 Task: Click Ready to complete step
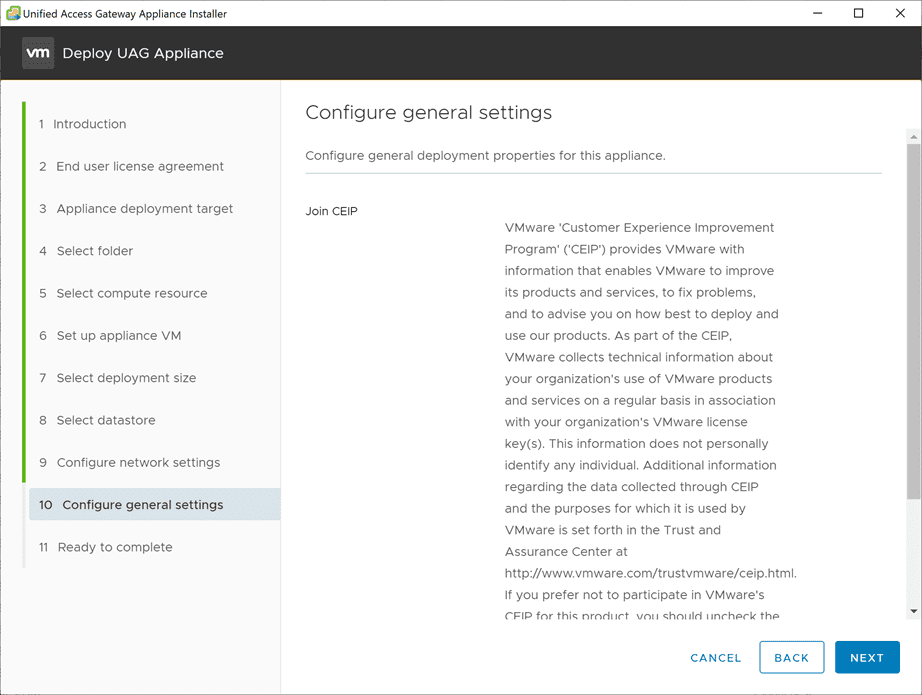pyautogui.click(x=114, y=547)
